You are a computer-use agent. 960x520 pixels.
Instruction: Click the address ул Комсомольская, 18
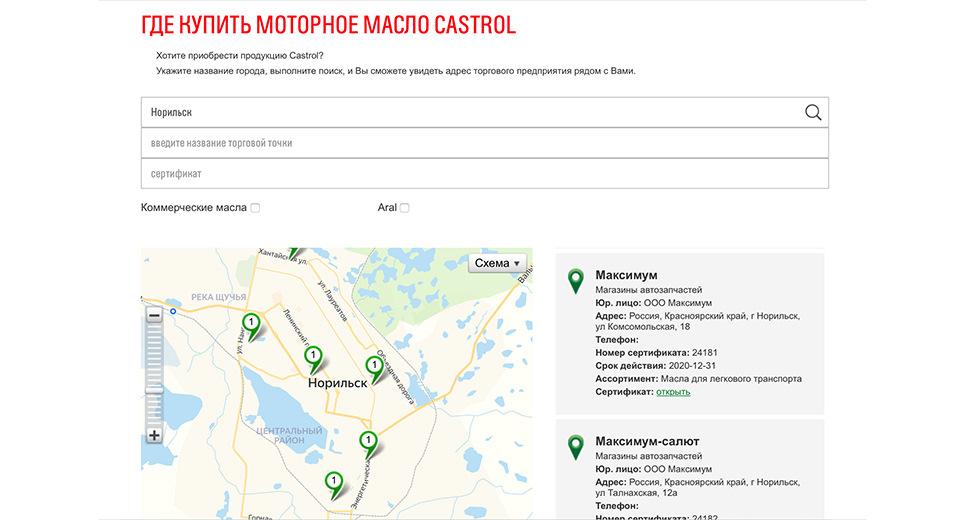click(x=643, y=326)
